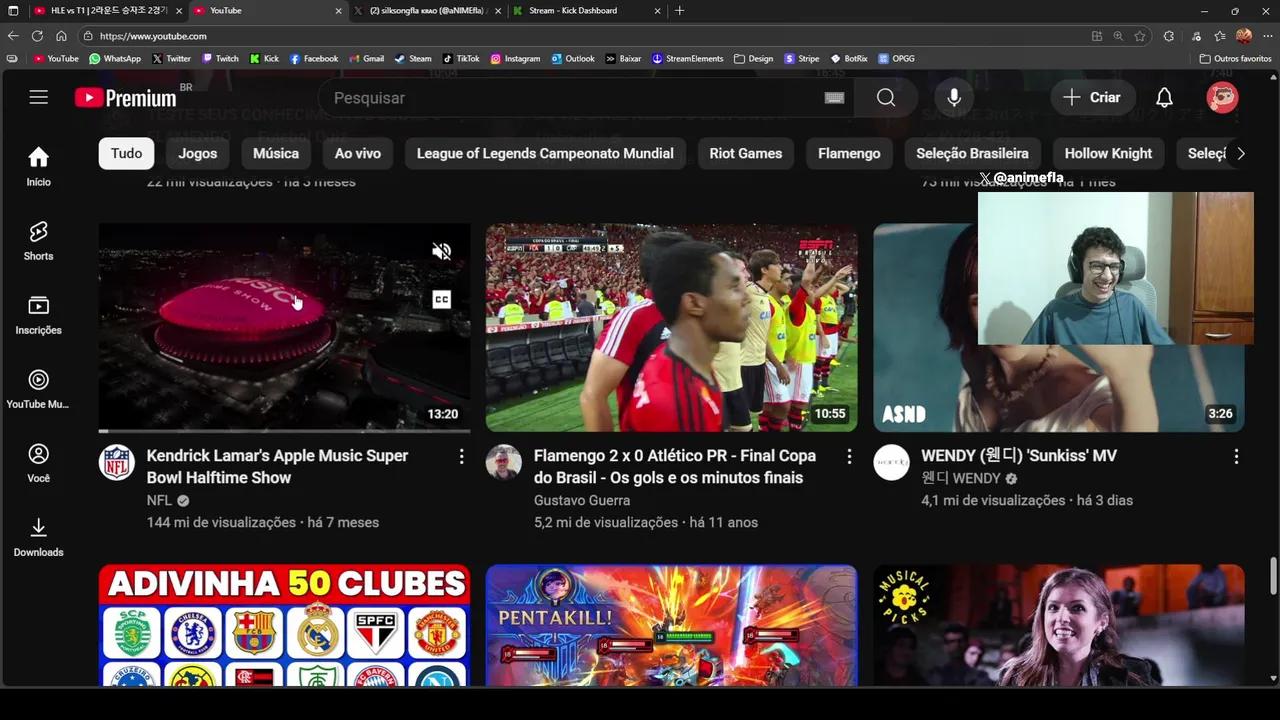Screen dimensions: 1280x720
Task: Open the YouTube hamburger guide menu
Action: coord(38,97)
